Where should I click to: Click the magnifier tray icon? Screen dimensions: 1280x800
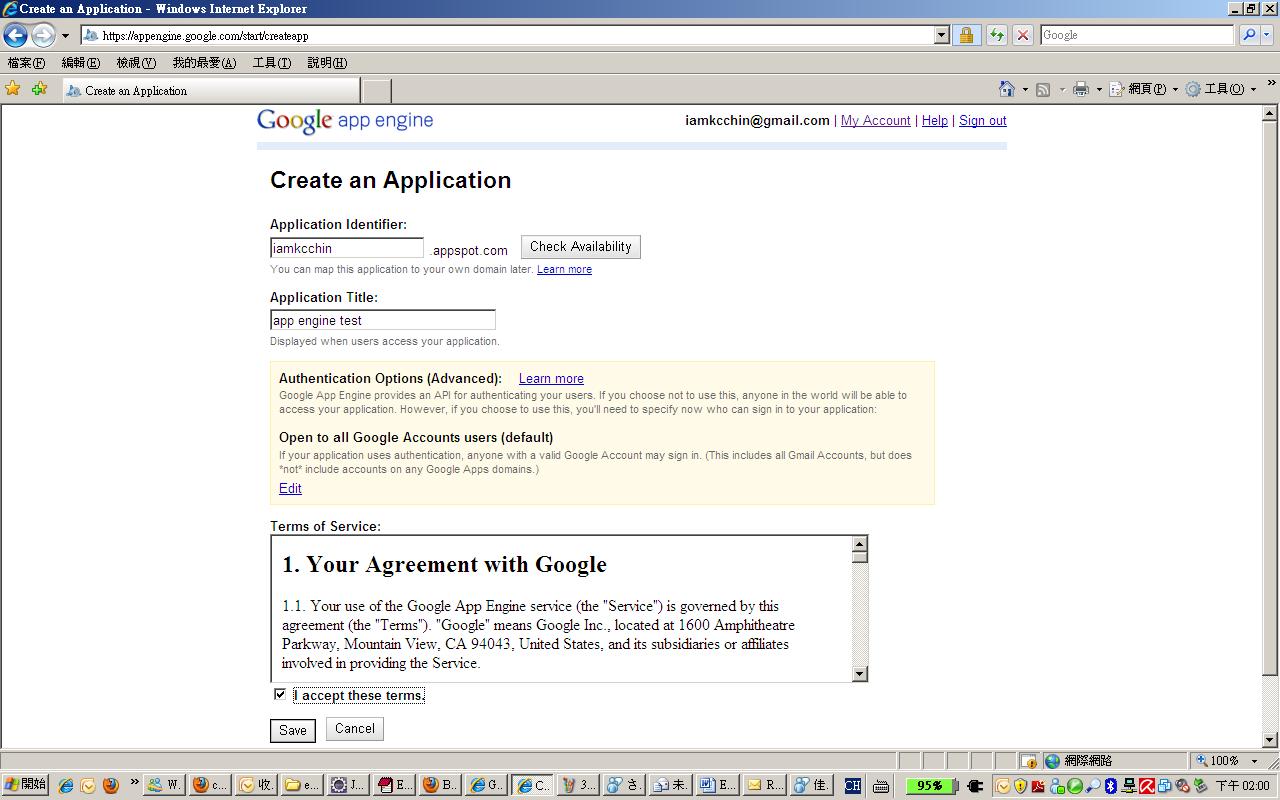point(1093,785)
